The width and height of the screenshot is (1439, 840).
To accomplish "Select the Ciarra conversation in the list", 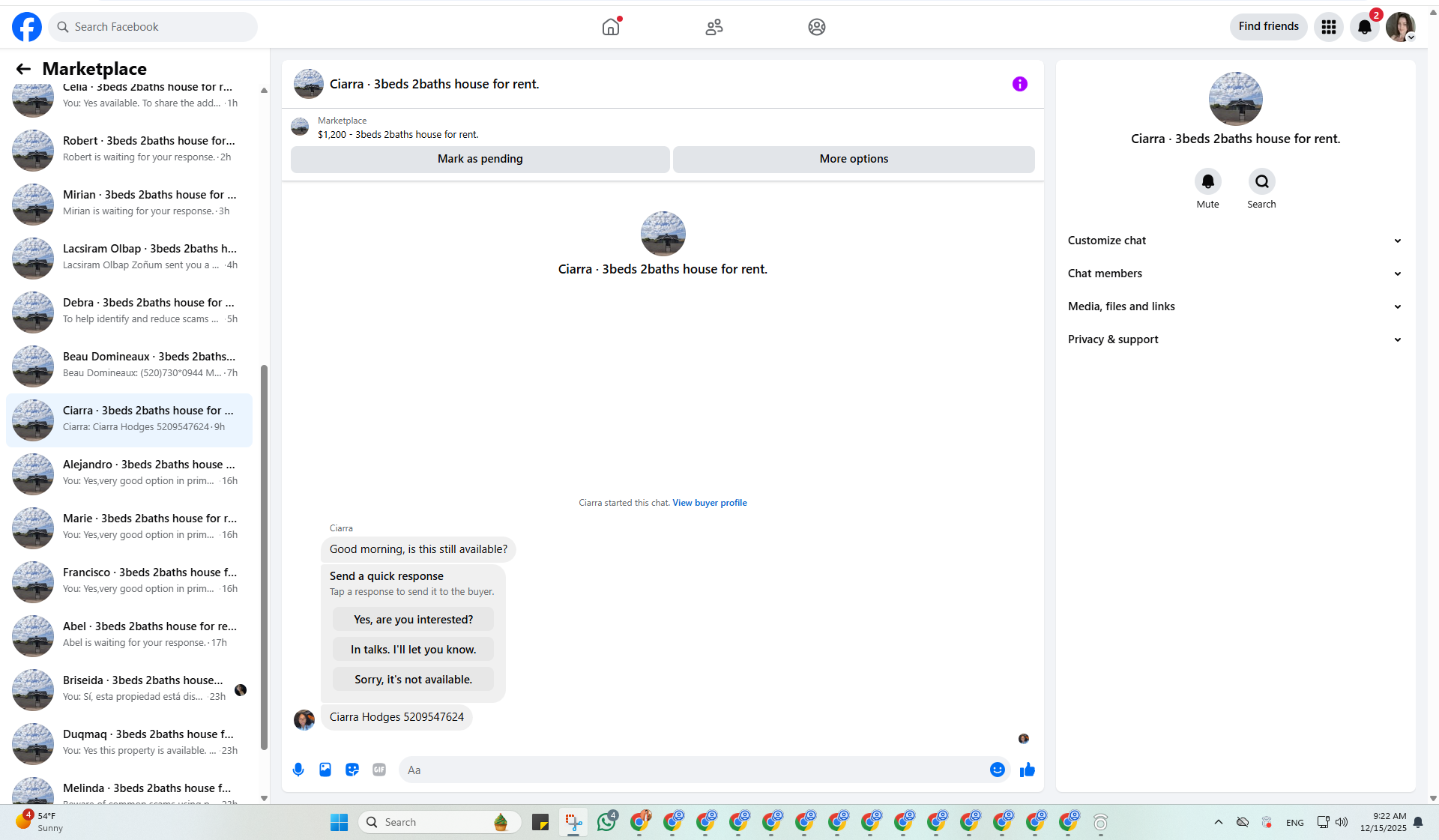I will tap(129, 419).
